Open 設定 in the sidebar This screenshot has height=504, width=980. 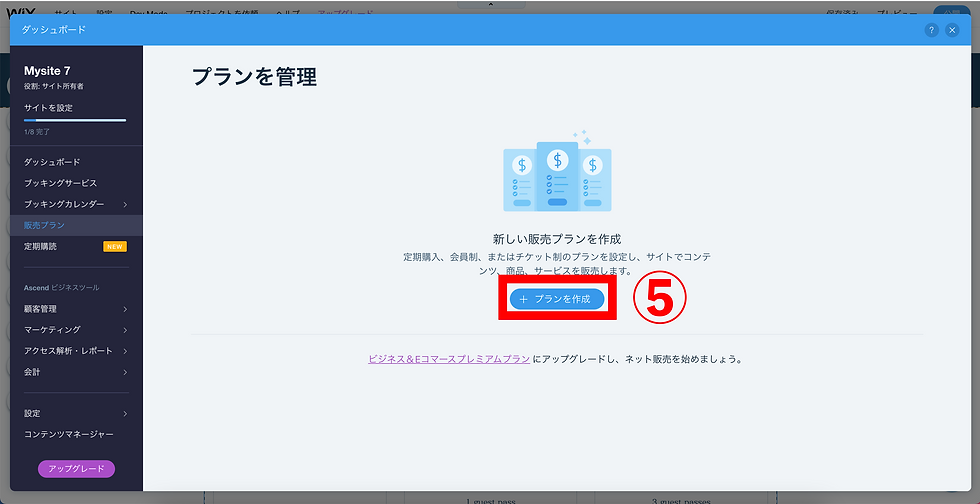pos(32,413)
